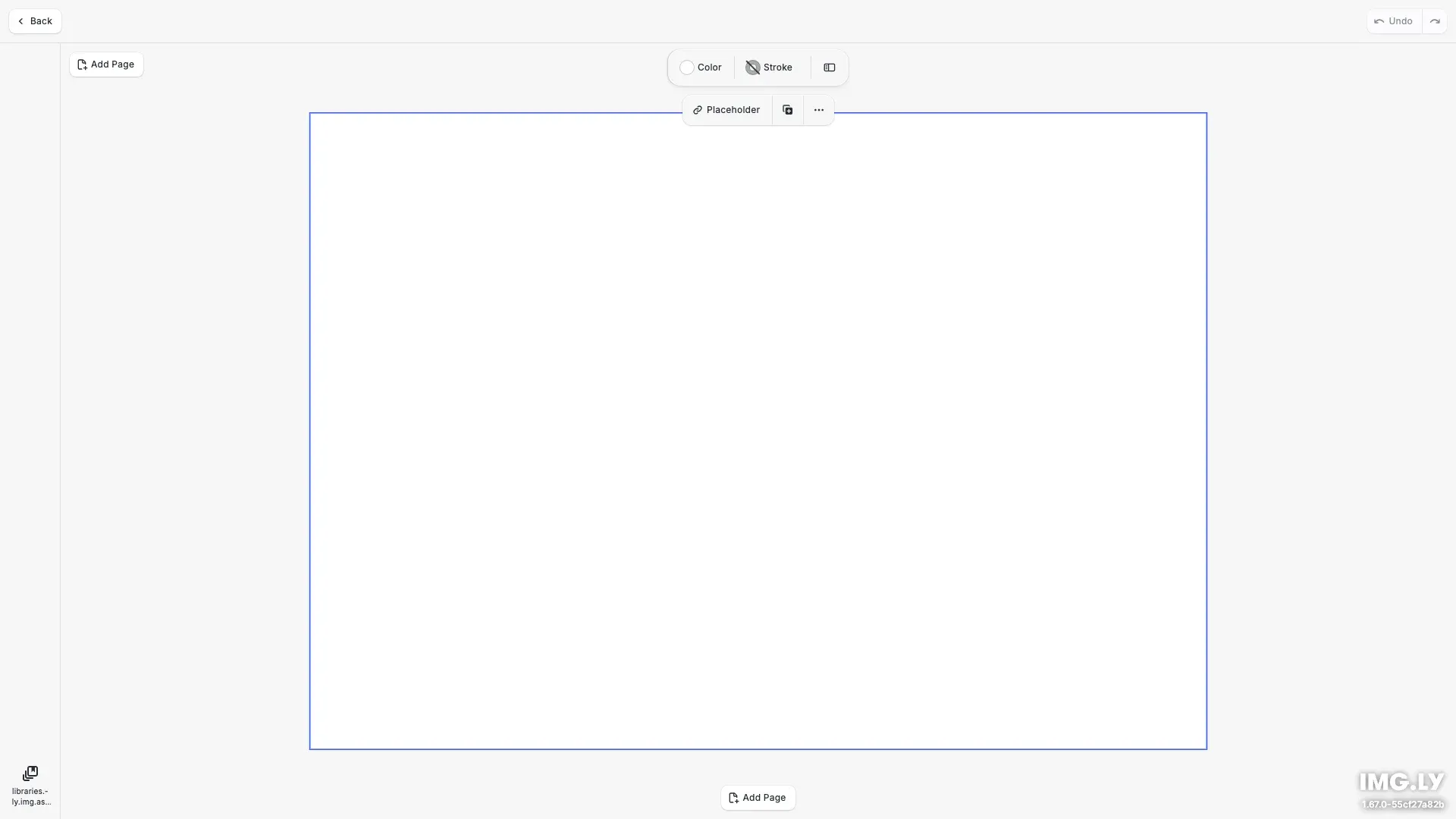Open the Color picker popover
The width and height of the screenshot is (1456, 819).
pyautogui.click(x=699, y=67)
